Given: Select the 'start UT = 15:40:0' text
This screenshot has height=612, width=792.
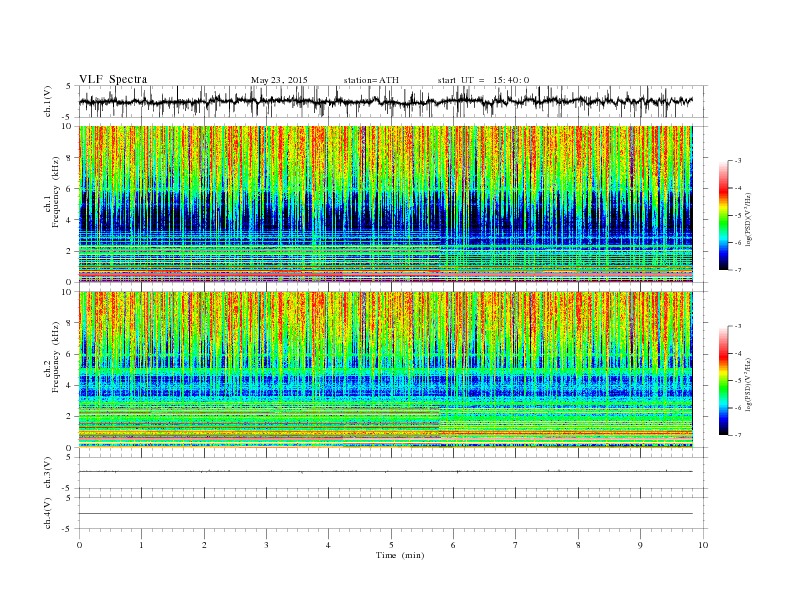Looking at the screenshot, I should [483, 80].
